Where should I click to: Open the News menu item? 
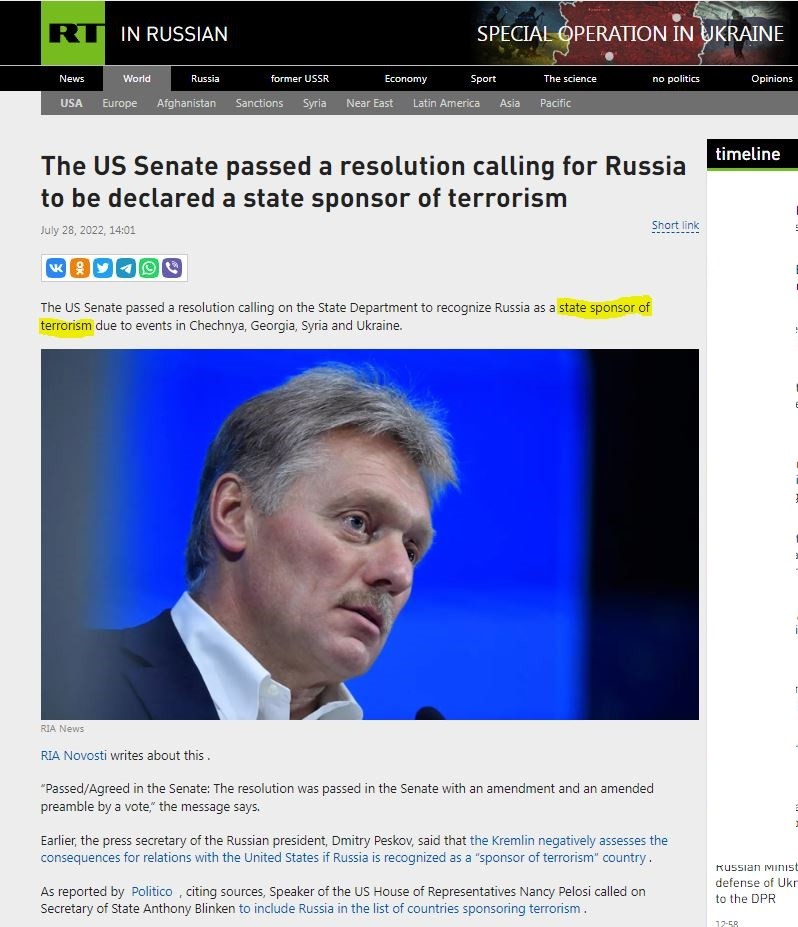[x=72, y=79]
